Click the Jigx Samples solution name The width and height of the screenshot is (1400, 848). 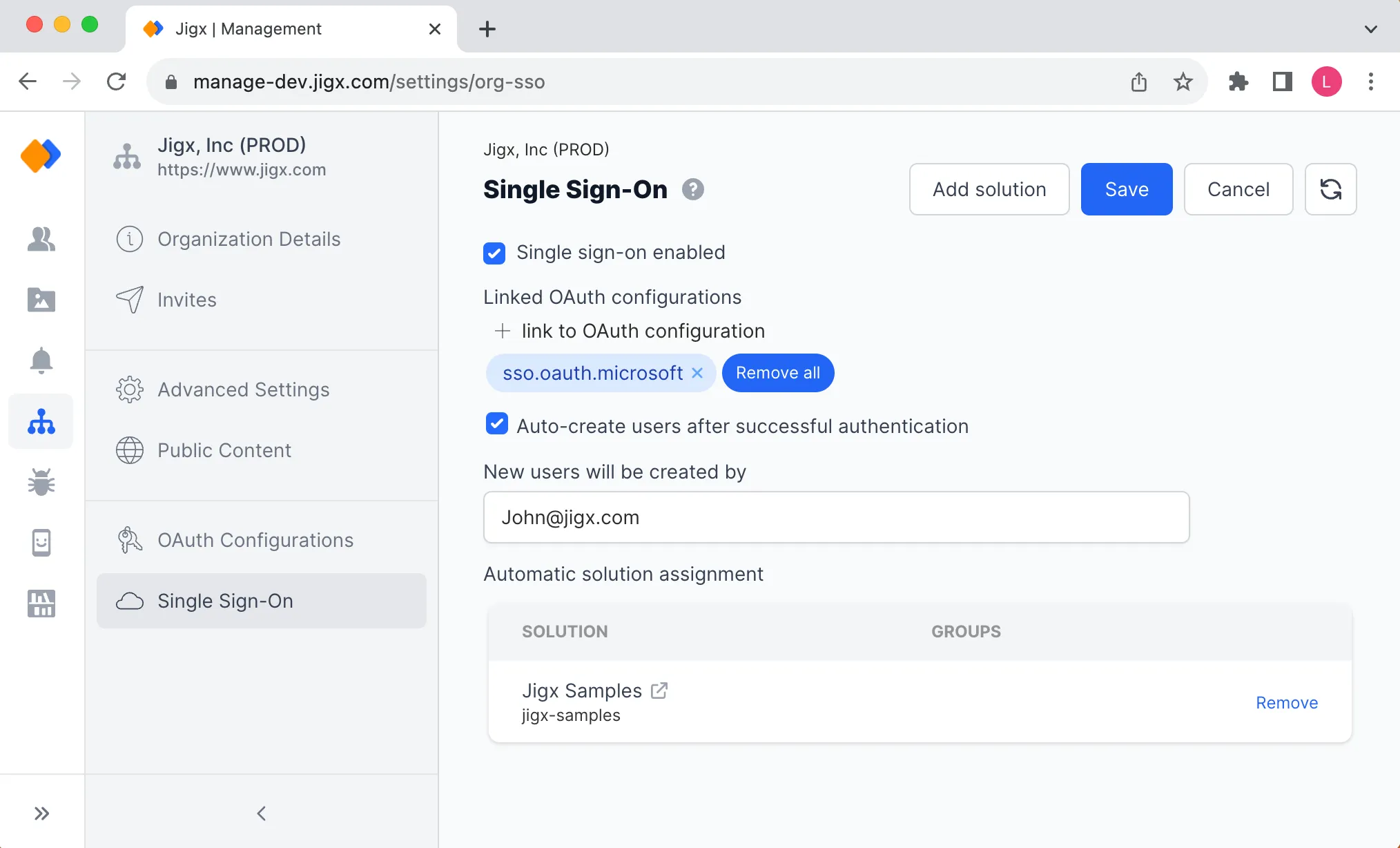pyautogui.click(x=582, y=691)
